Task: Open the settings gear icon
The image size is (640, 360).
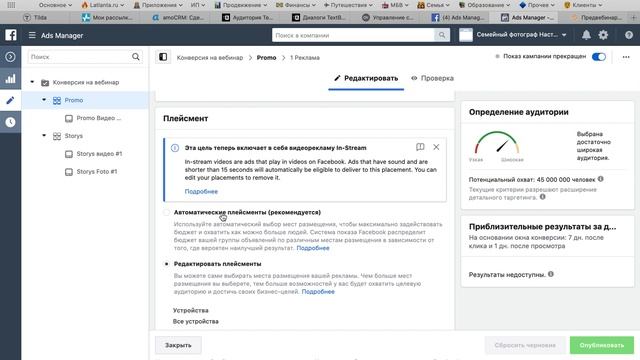Action: click(x=603, y=35)
